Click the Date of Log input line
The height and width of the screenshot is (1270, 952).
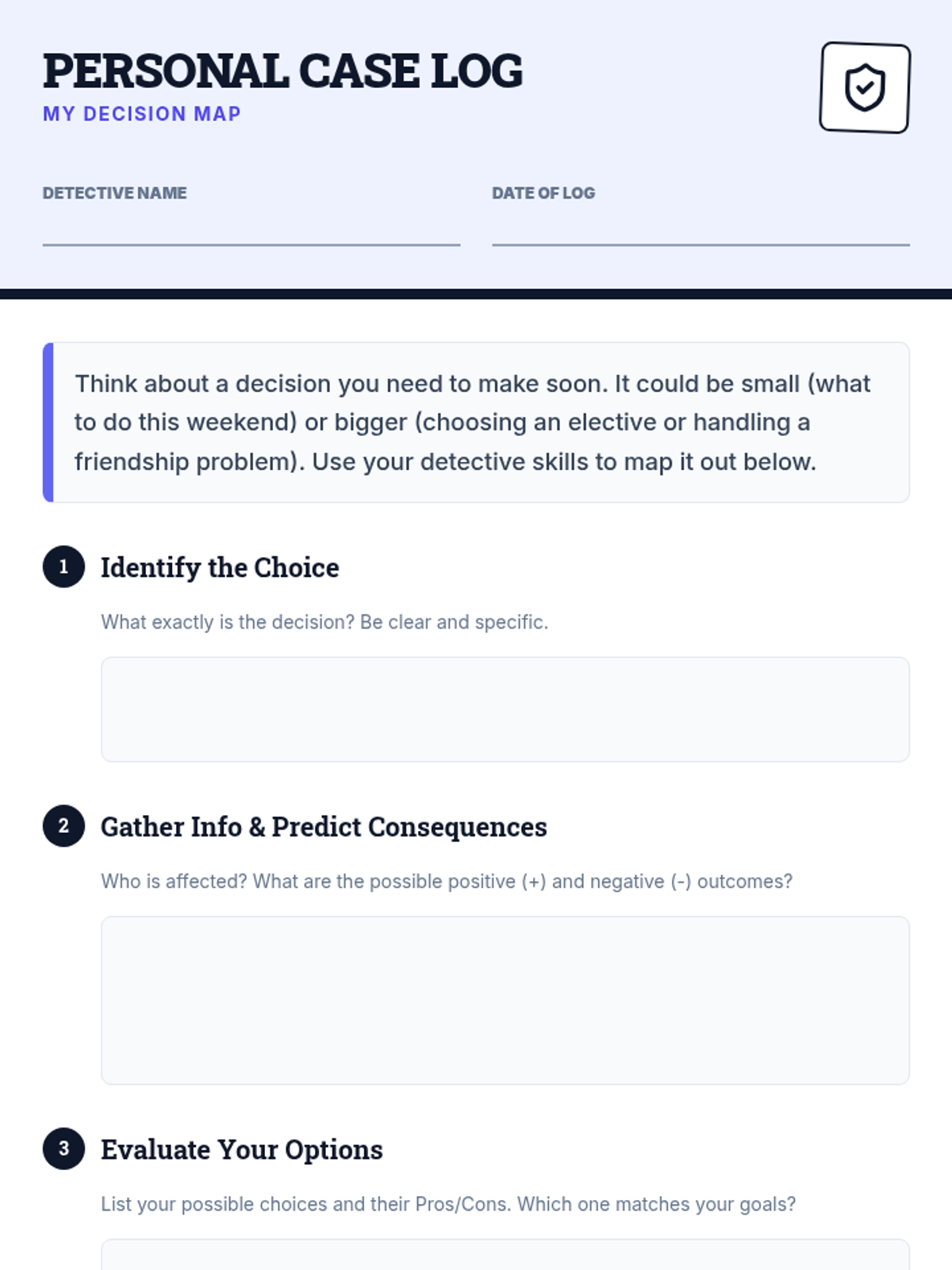pos(701,229)
